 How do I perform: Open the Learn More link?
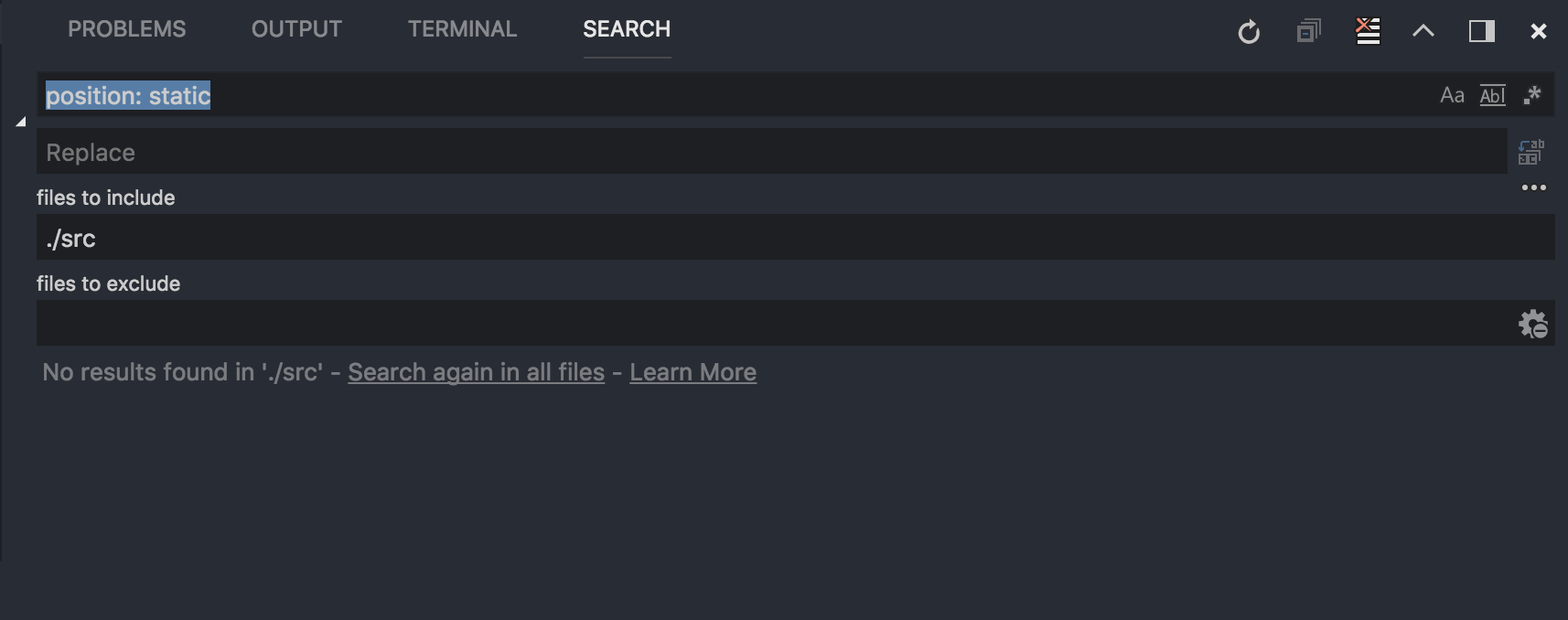[x=693, y=372]
